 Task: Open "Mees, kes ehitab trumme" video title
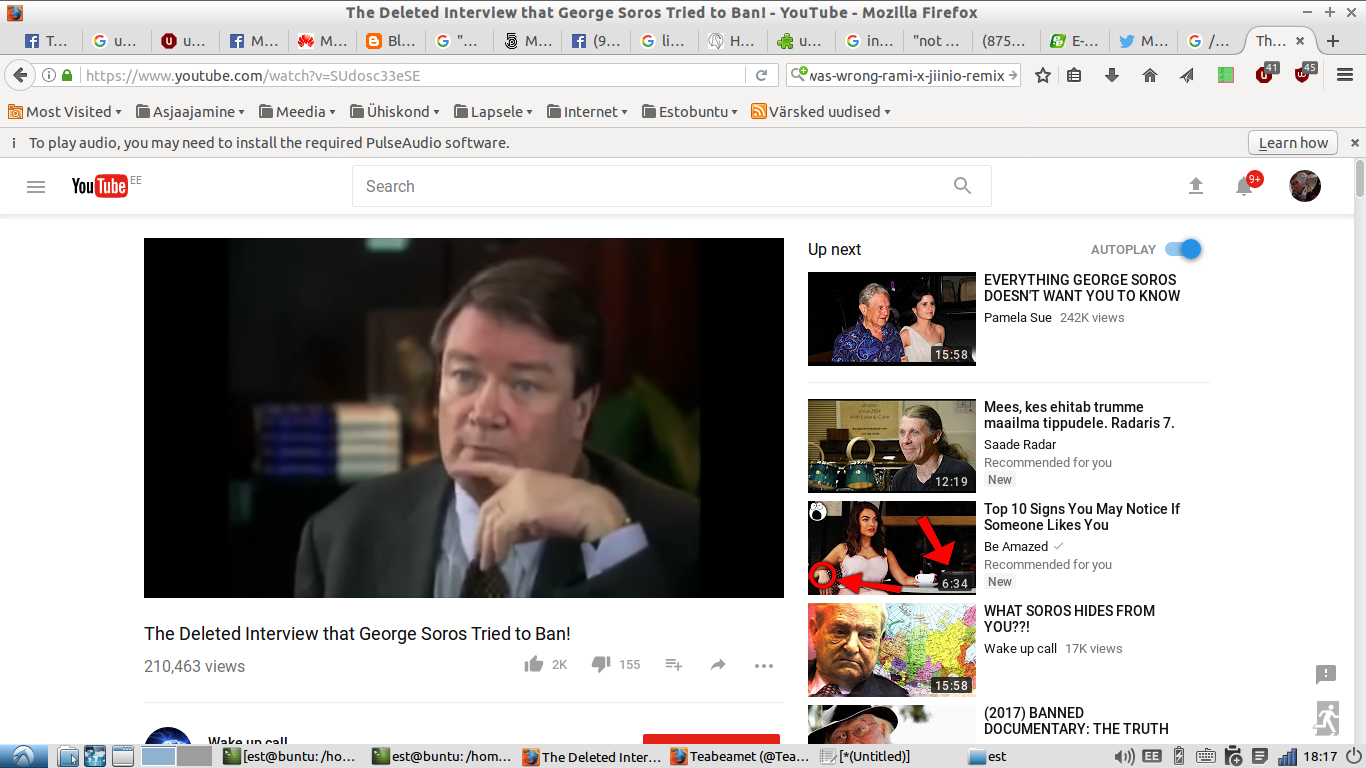click(1079, 415)
